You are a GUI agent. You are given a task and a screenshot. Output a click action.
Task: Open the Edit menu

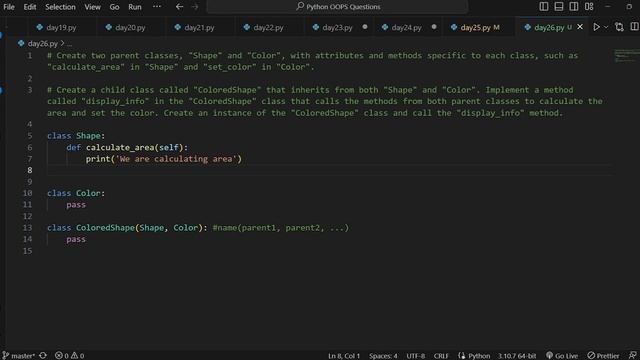(30, 7)
